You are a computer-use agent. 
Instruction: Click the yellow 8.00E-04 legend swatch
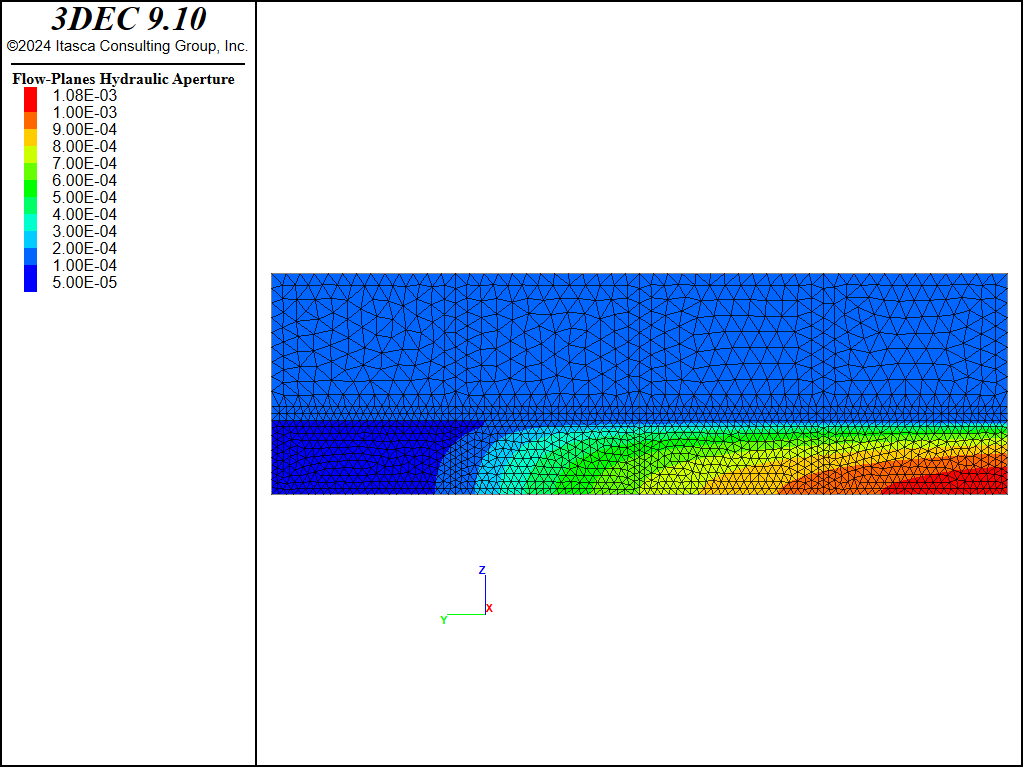pyautogui.click(x=31, y=147)
